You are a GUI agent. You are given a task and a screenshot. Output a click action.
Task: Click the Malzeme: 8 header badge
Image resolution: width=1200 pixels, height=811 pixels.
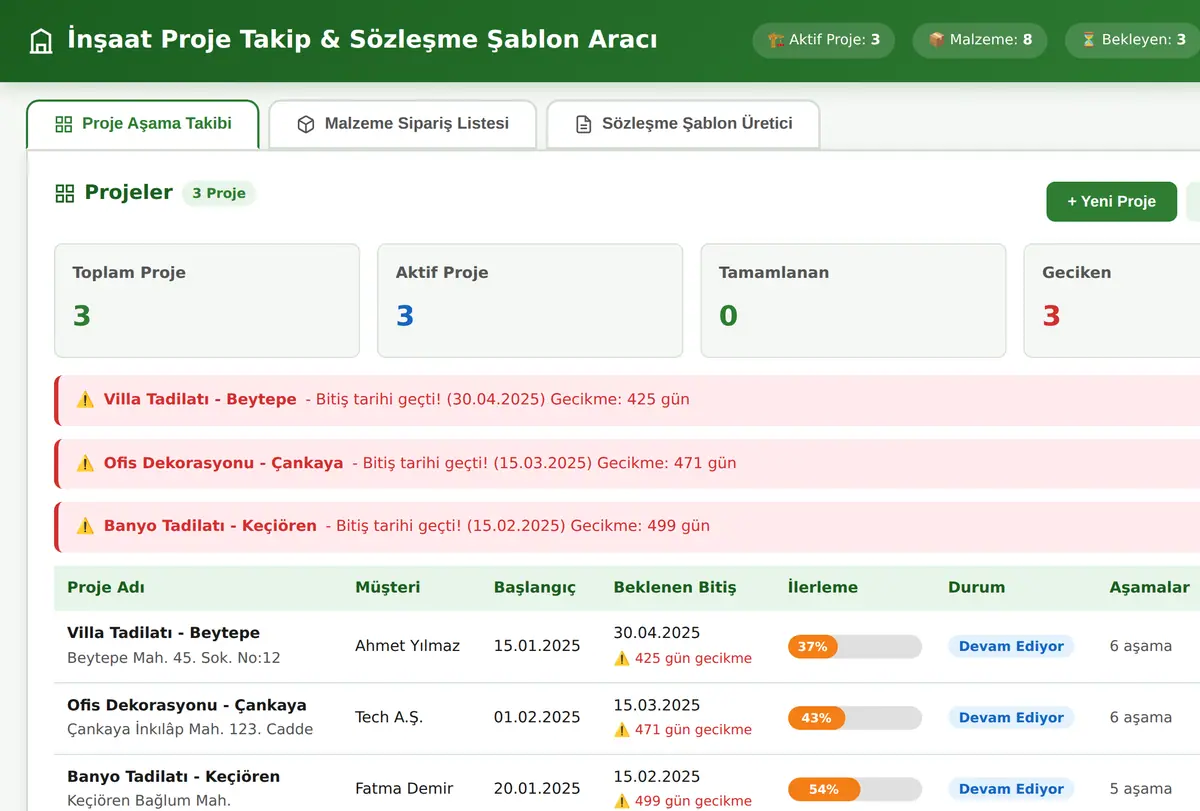[980, 40]
